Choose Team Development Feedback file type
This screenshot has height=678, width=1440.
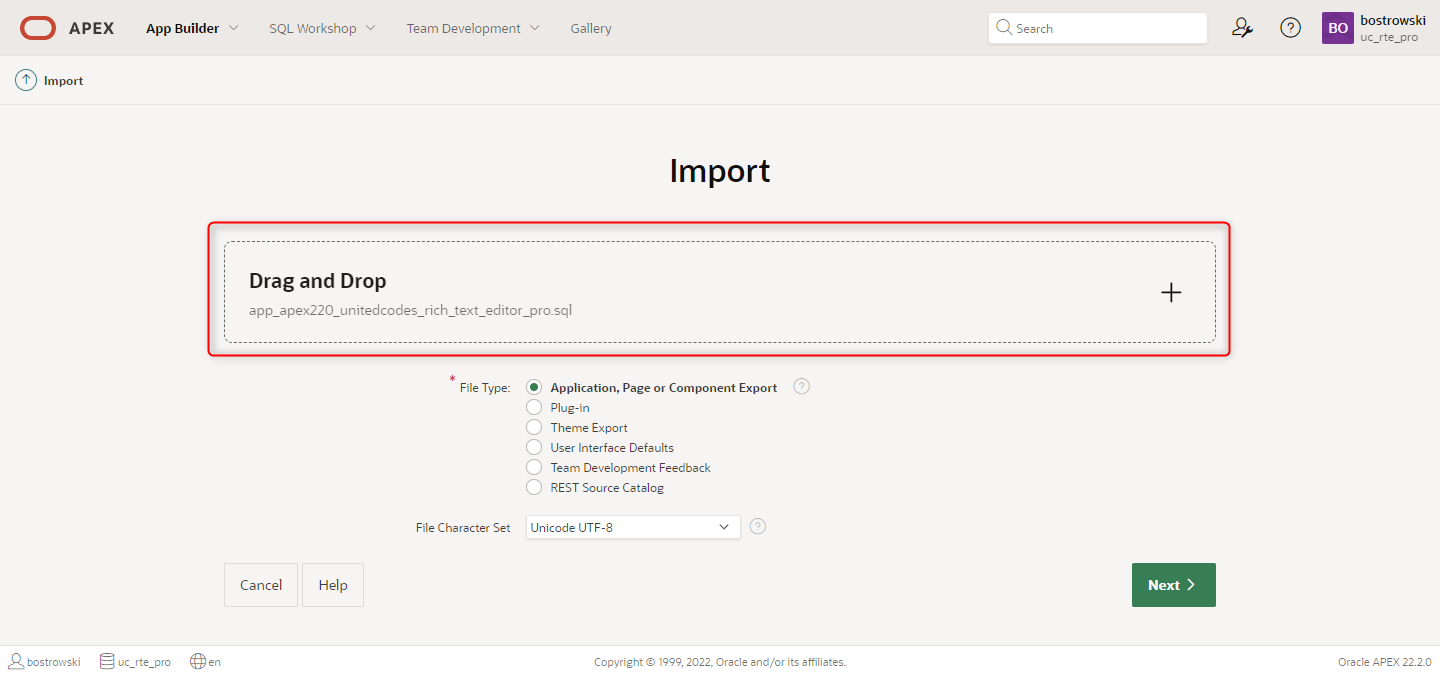534,467
